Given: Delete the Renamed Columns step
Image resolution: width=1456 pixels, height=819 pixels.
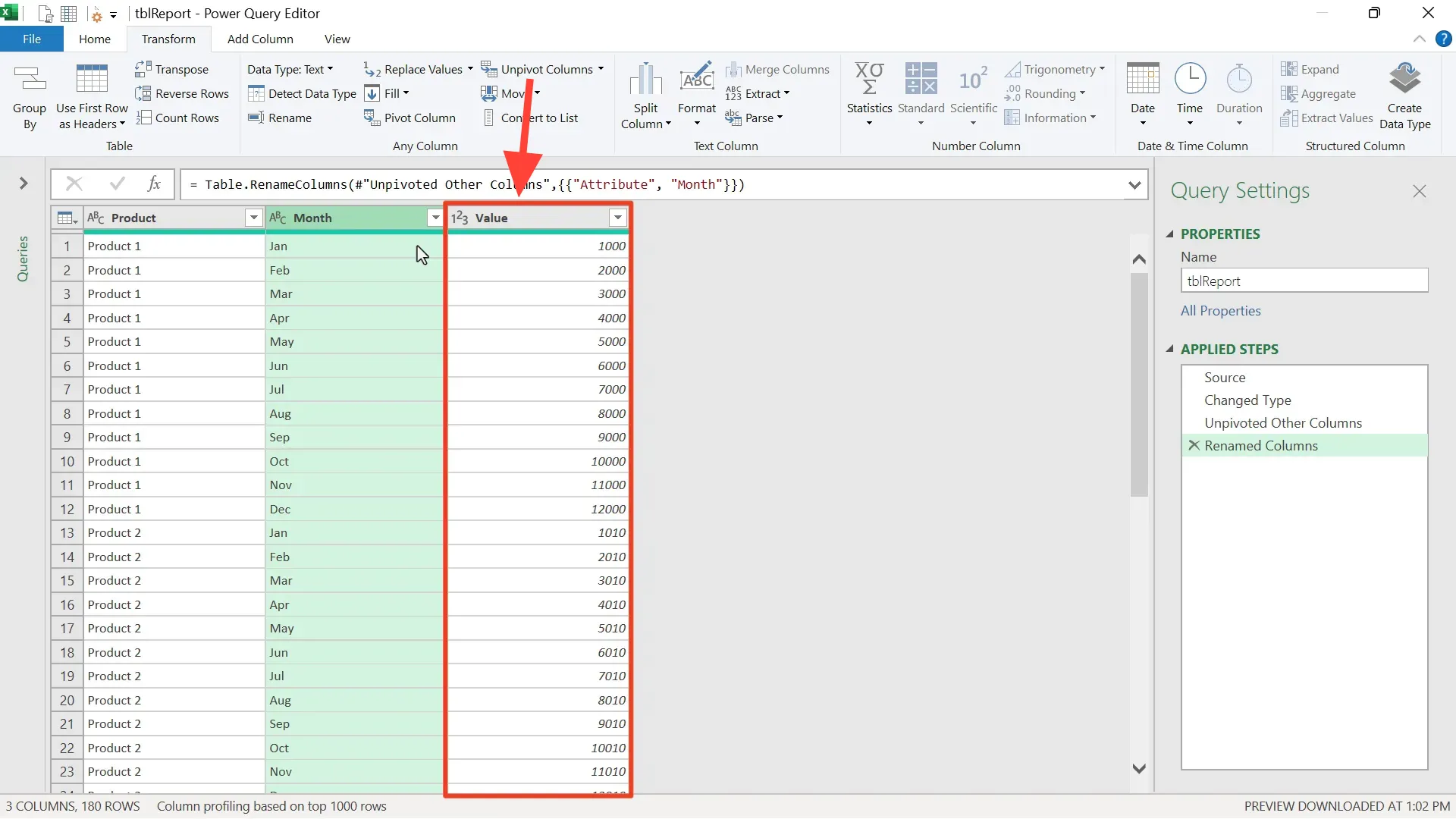Looking at the screenshot, I should (x=1194, y=446).
